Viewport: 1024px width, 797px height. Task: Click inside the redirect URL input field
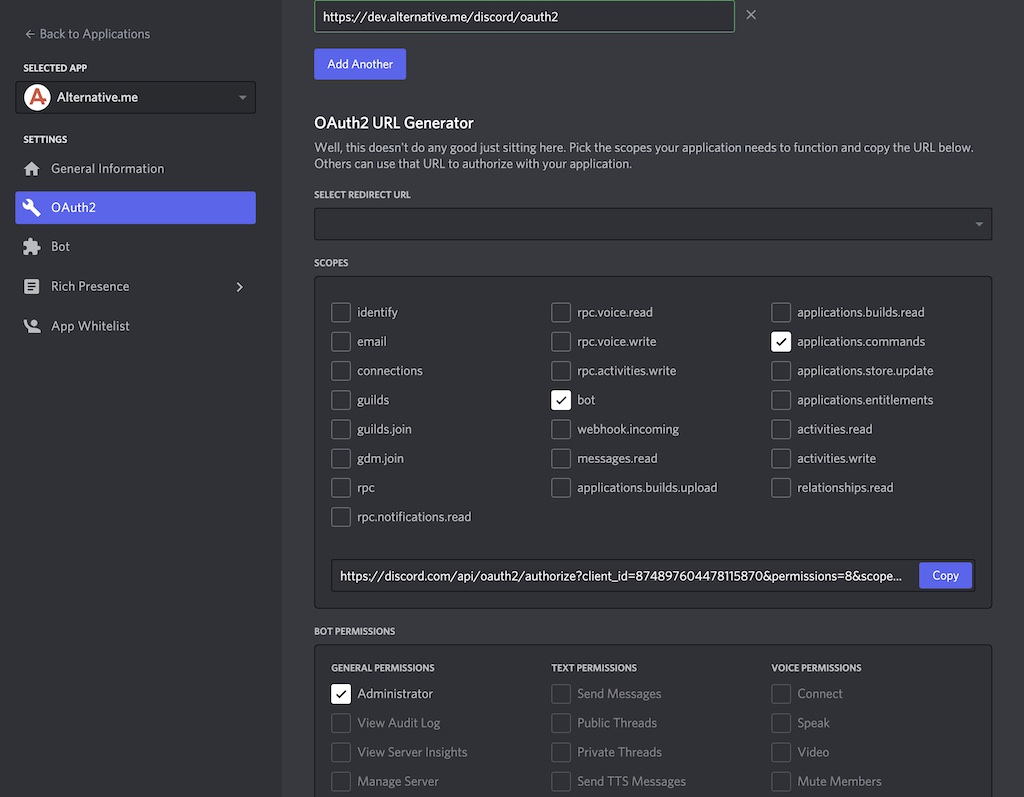(x=525, y=17)
